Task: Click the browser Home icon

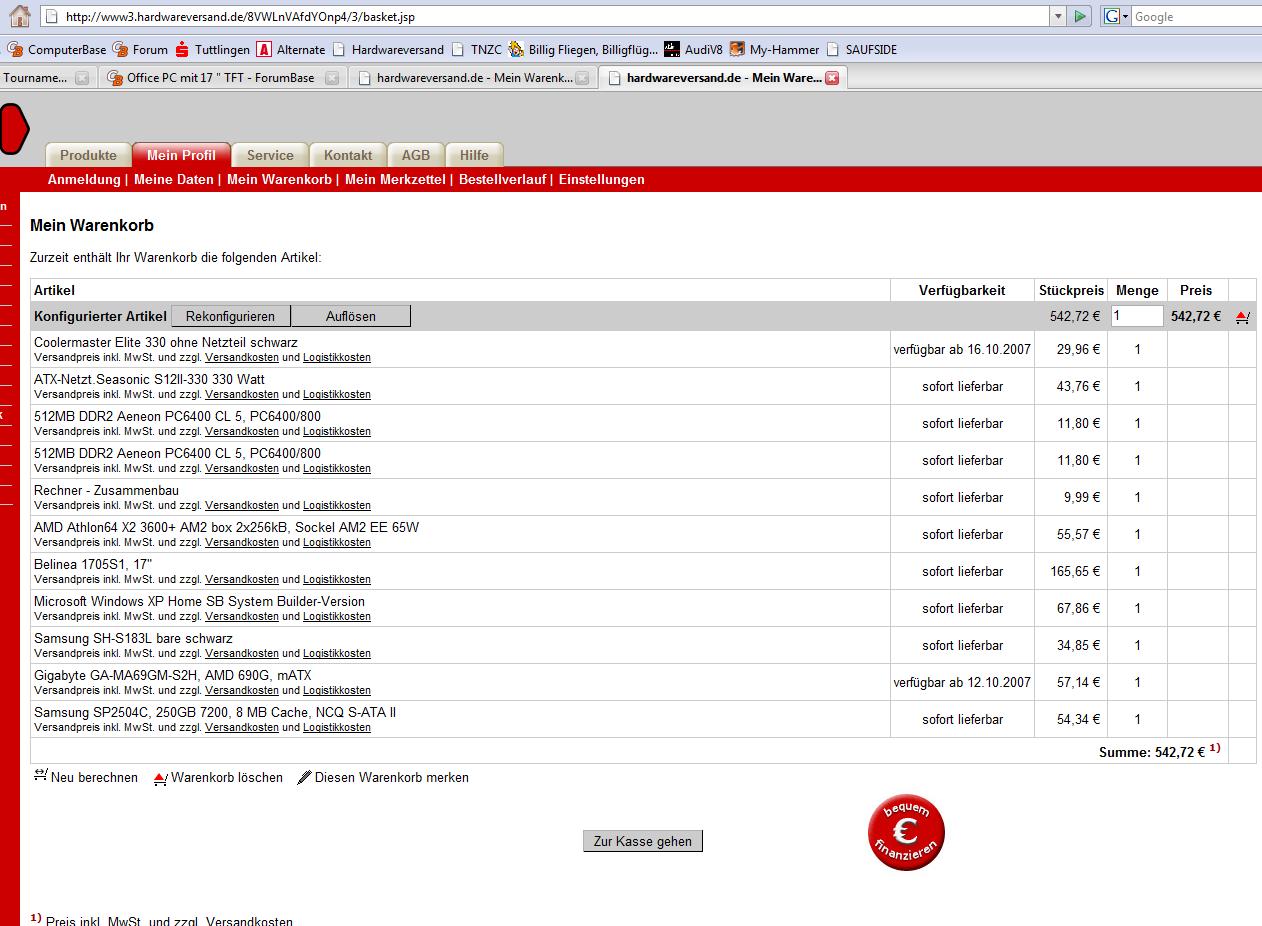Action: pyautogui.click(x=20, y=16)
